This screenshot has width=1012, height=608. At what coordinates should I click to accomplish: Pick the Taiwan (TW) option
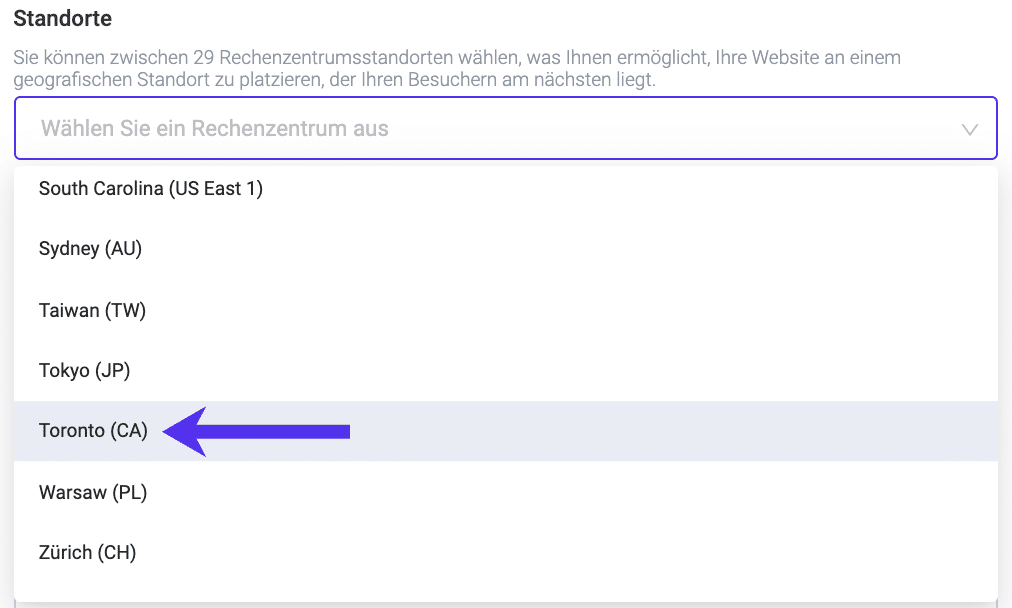coord(93,310)
